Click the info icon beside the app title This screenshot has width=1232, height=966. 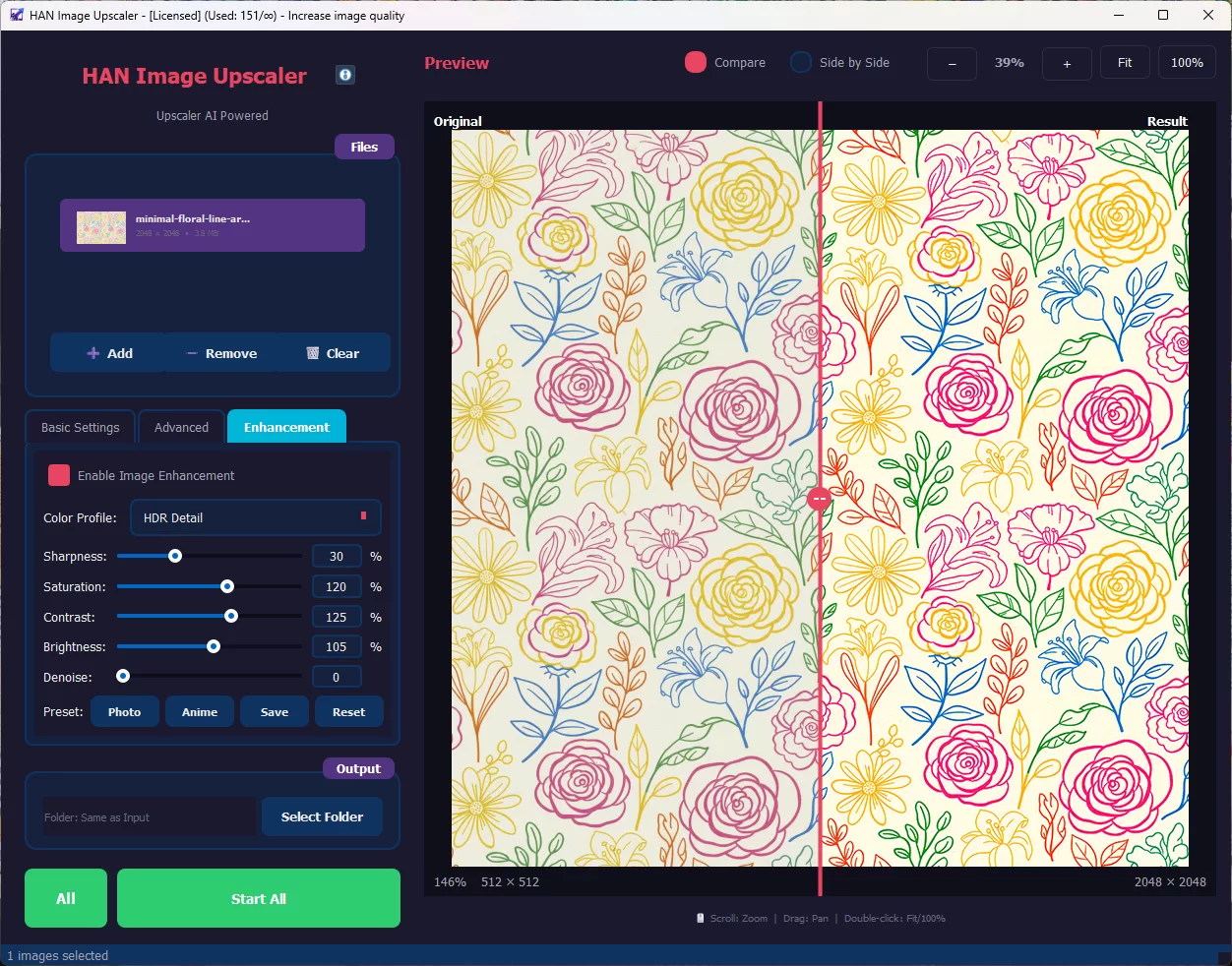344,75
